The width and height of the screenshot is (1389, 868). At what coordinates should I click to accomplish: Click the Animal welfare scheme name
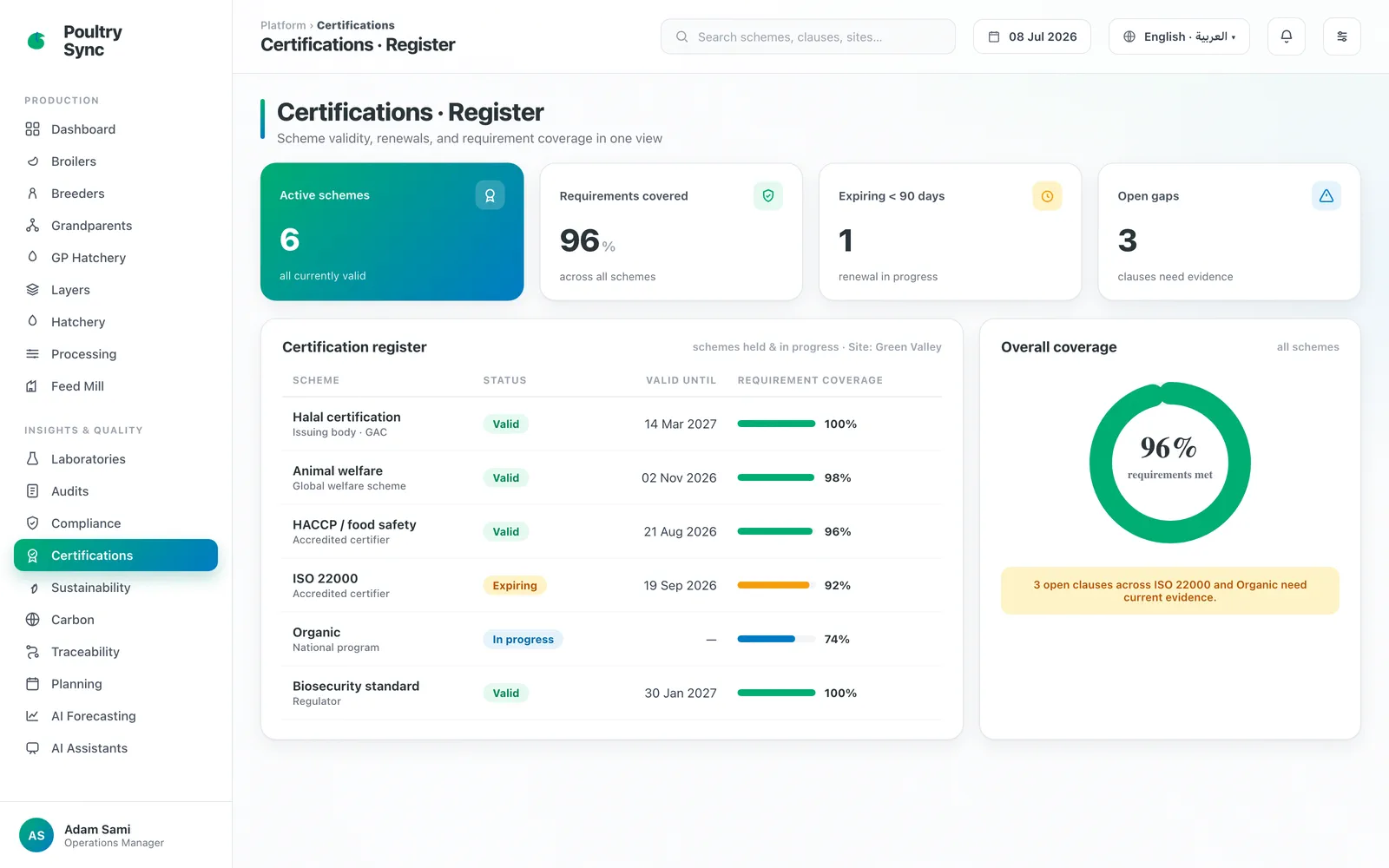coord(338,471)
